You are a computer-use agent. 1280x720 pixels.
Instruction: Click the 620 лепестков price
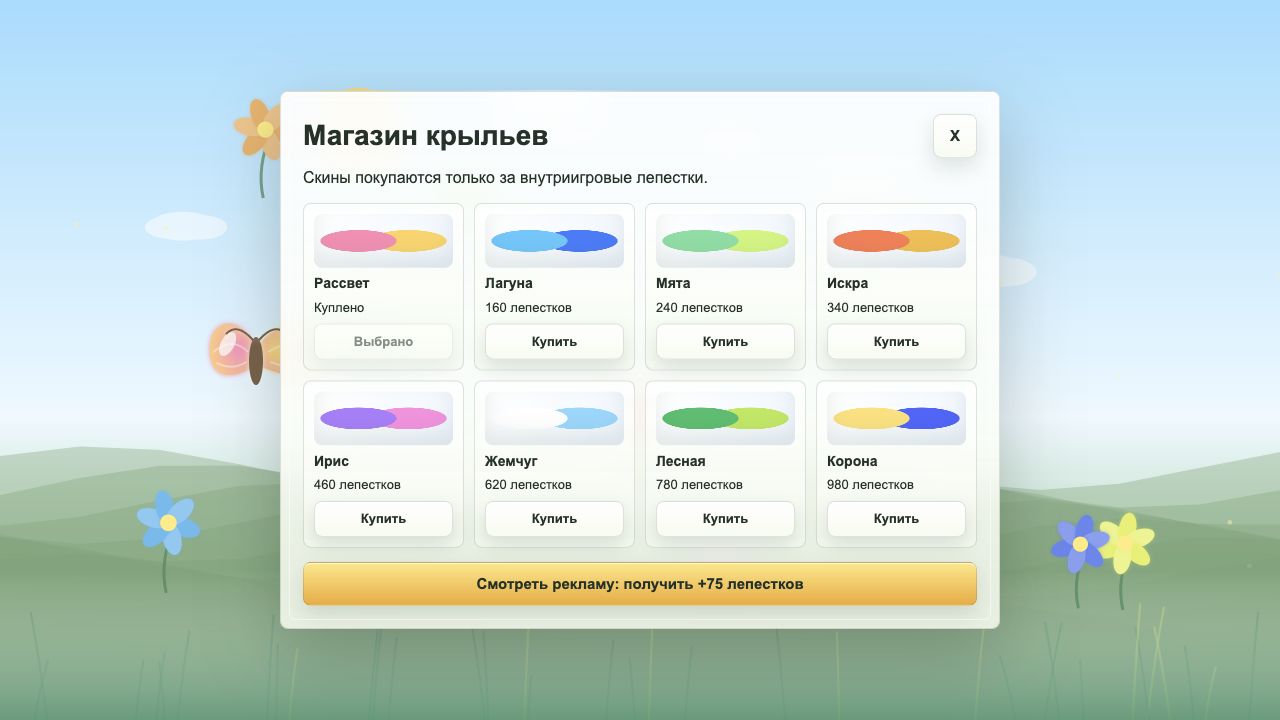tap(528, 484)
